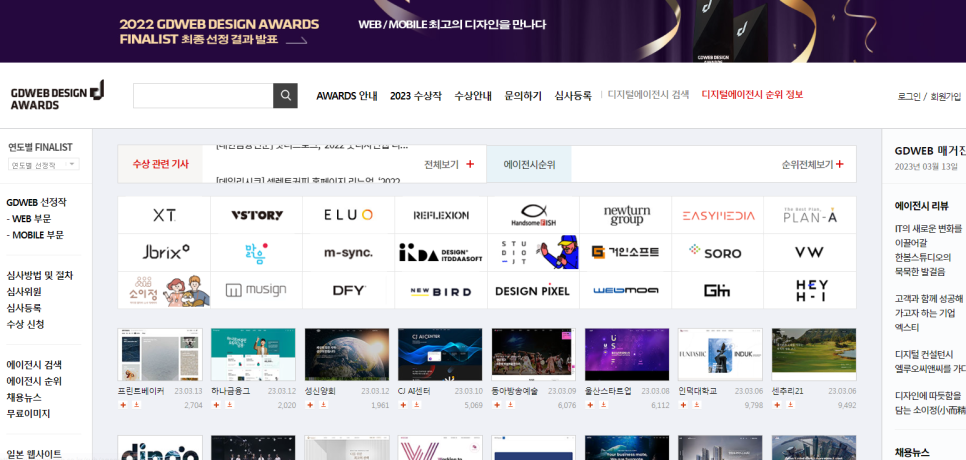Click download icon under 프린트베이커
This screenshot has height=460, width=966.
point(136,405)
